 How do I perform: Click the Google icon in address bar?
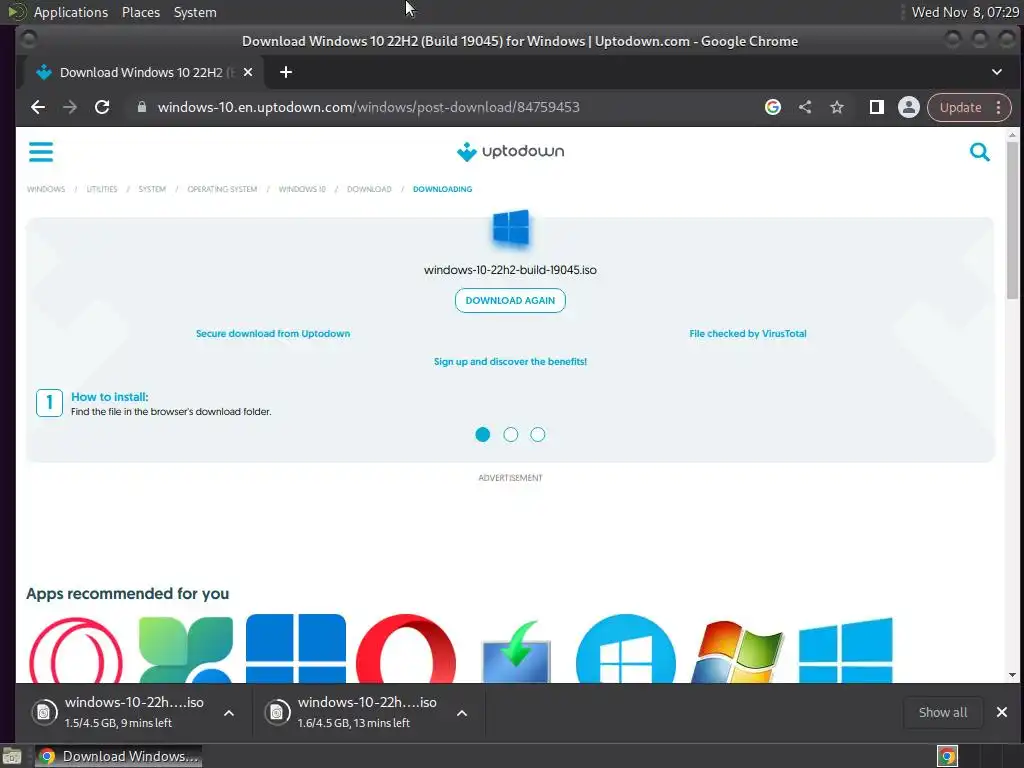coord(773,107)
